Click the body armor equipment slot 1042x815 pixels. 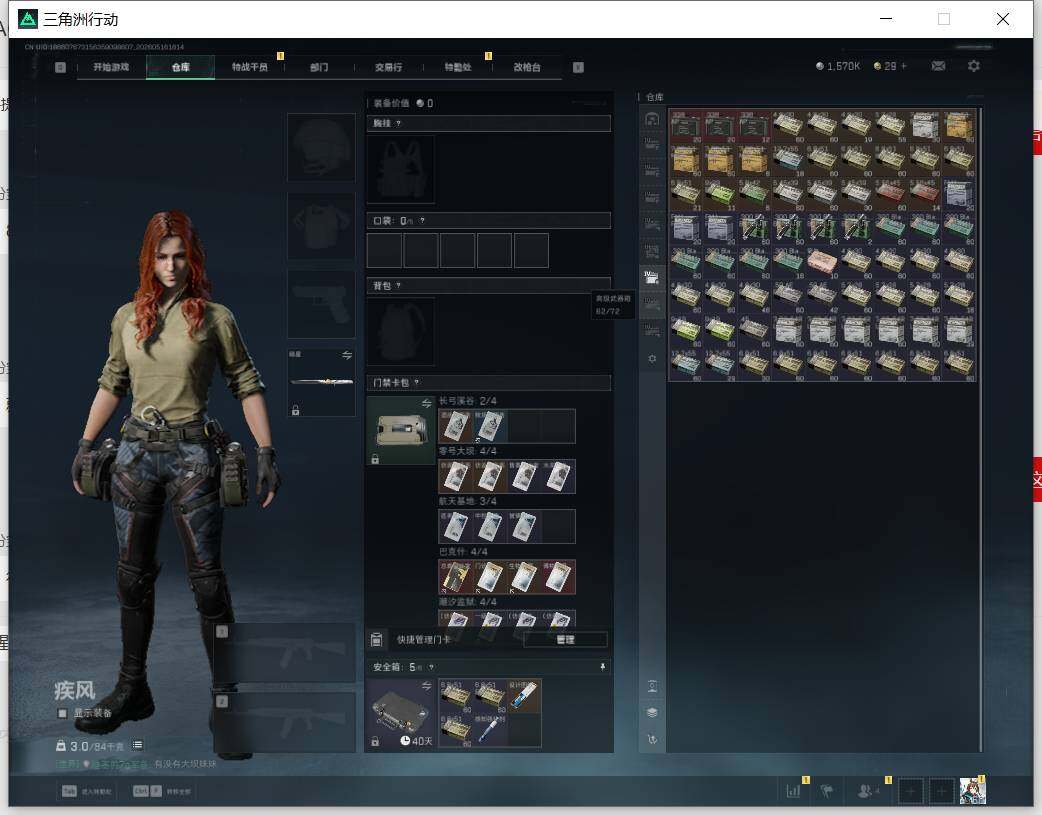tap(321, 226)
